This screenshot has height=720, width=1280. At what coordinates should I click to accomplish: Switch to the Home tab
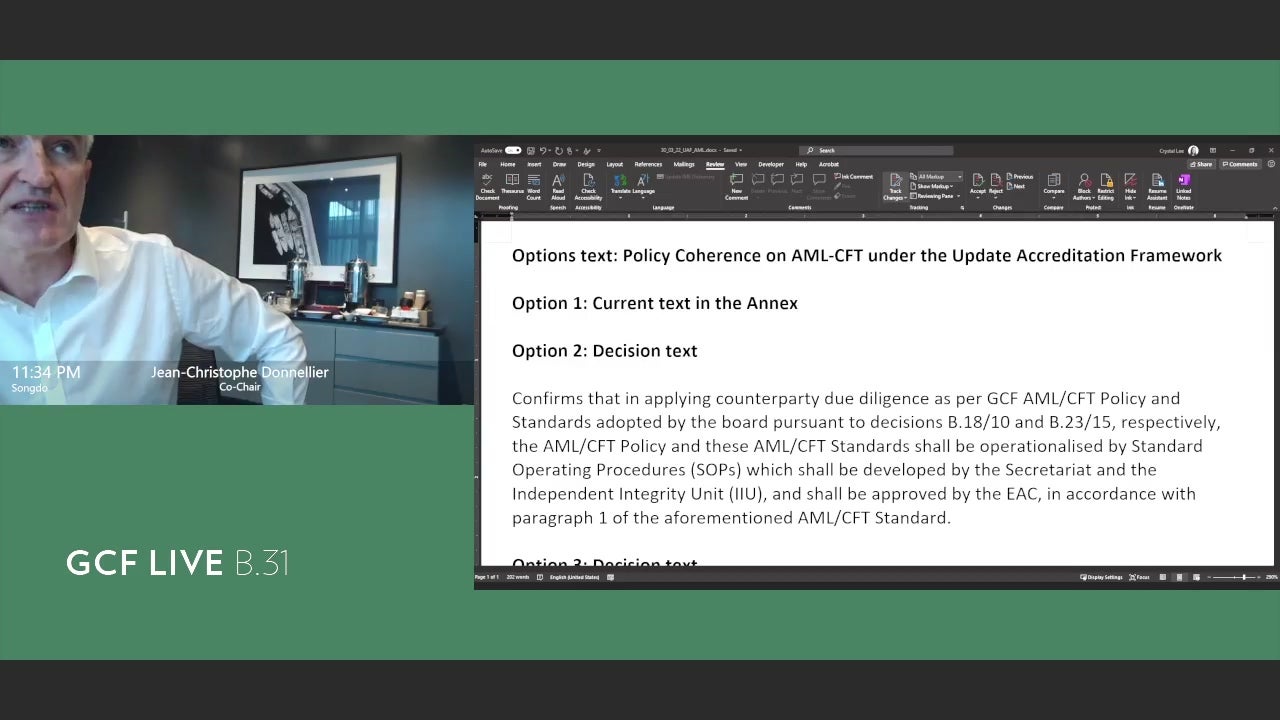click(508, 164)
